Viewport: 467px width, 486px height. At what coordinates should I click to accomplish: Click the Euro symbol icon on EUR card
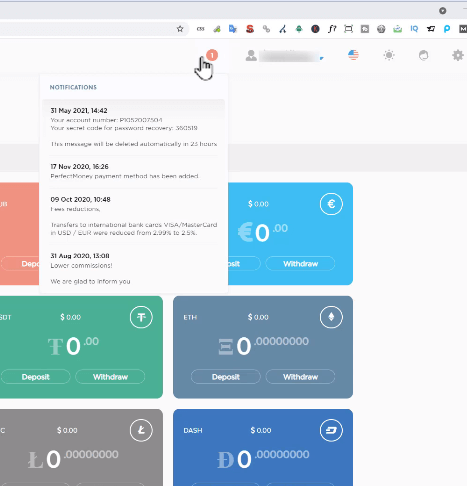click(331, 204)
